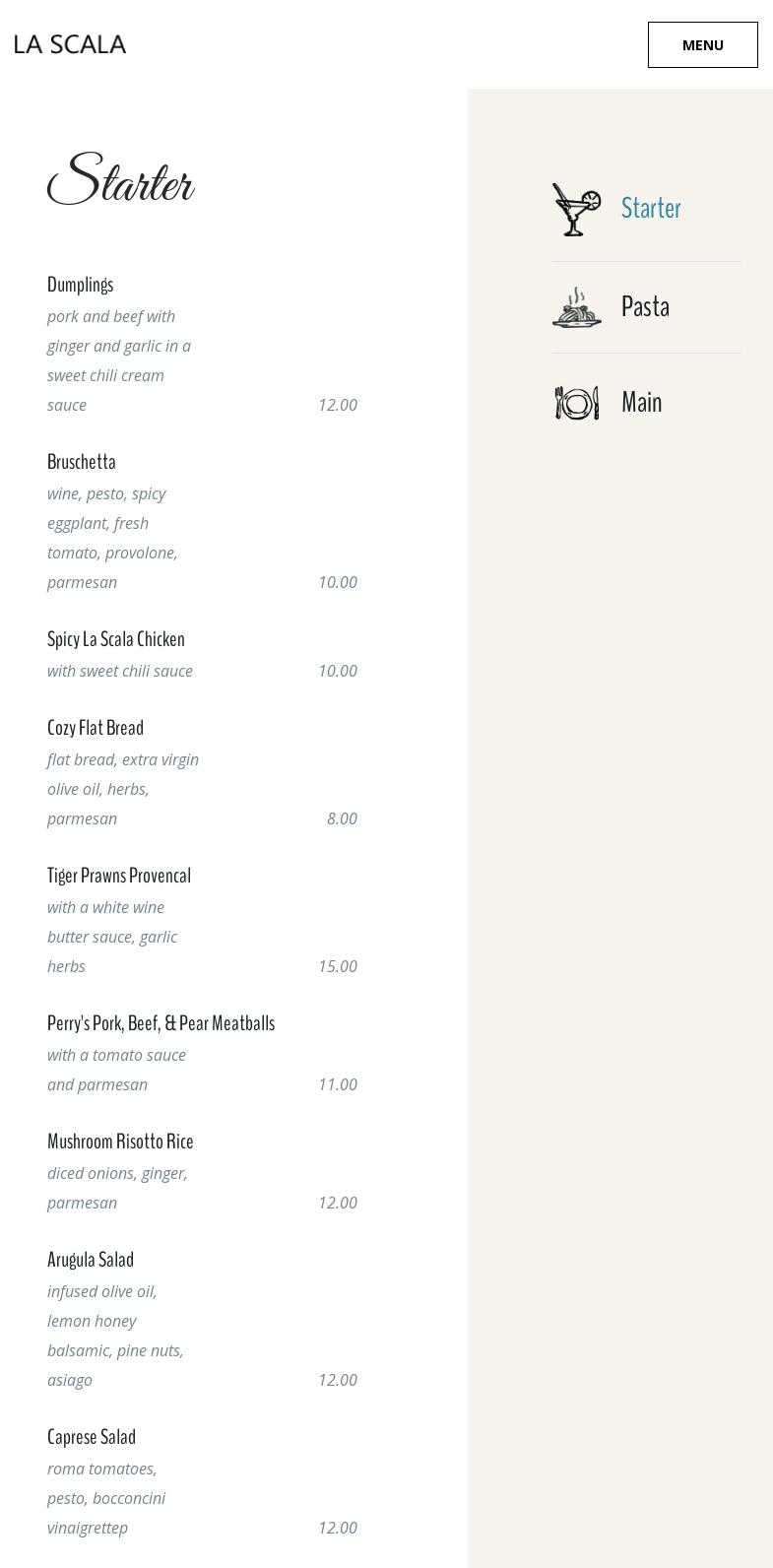Click the LA SCALA logo text
Screen dimensions: 773x1568
pyautogui.click(x=70, y=44)
